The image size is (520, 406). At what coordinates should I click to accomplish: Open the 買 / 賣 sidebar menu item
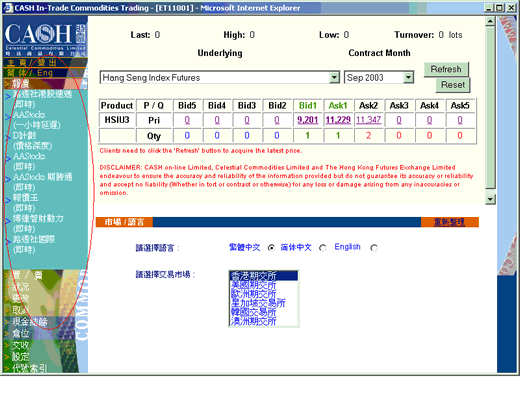(27, 275)
